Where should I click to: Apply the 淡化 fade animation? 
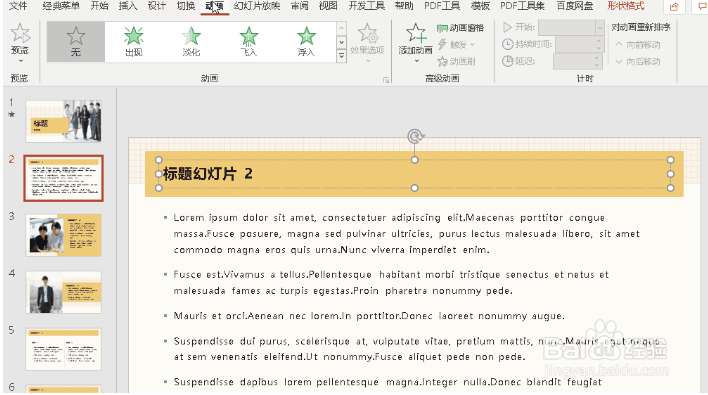(x=191, y=42)
